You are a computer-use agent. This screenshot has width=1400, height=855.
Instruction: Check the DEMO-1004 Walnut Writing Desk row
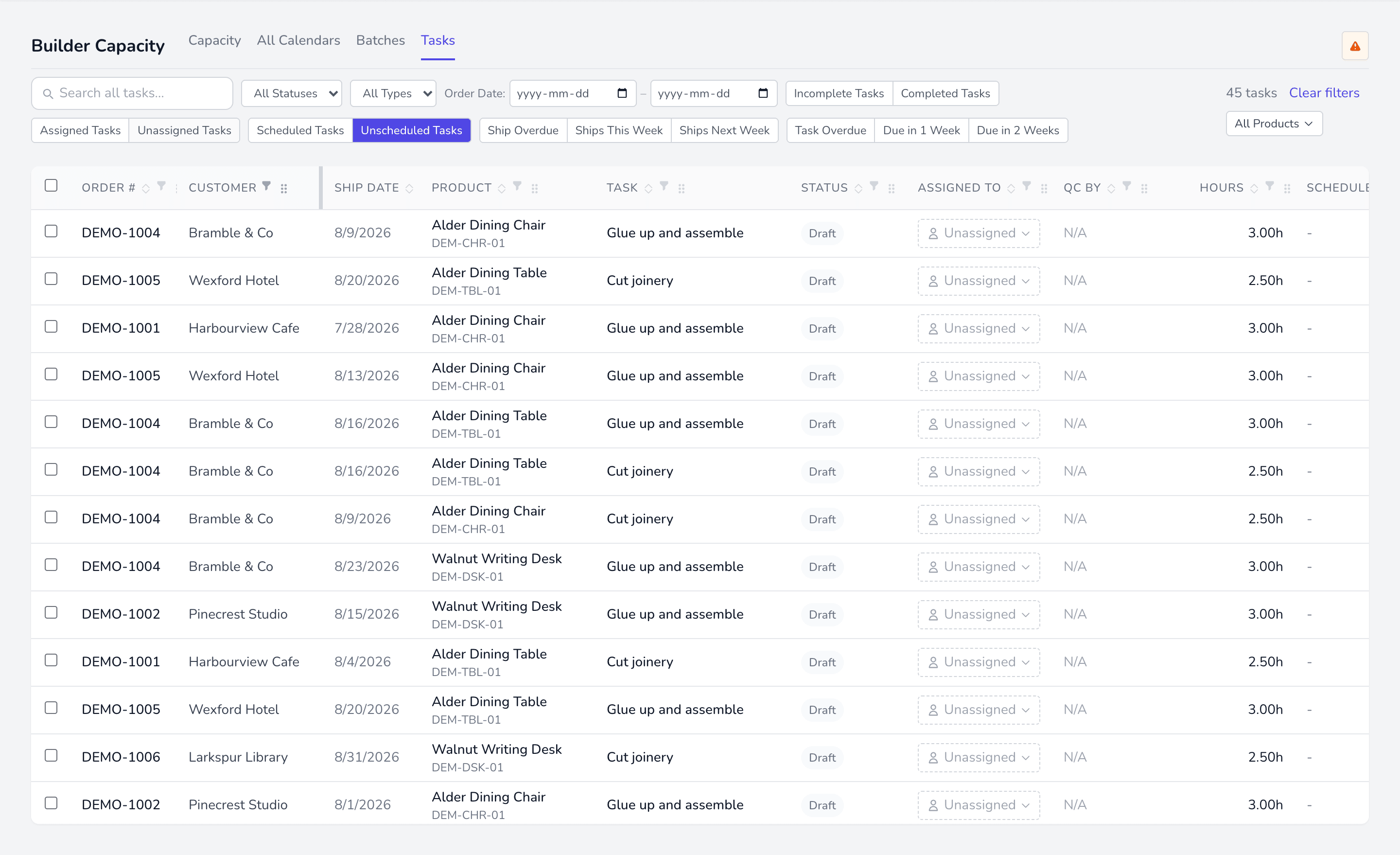point(51,565)
